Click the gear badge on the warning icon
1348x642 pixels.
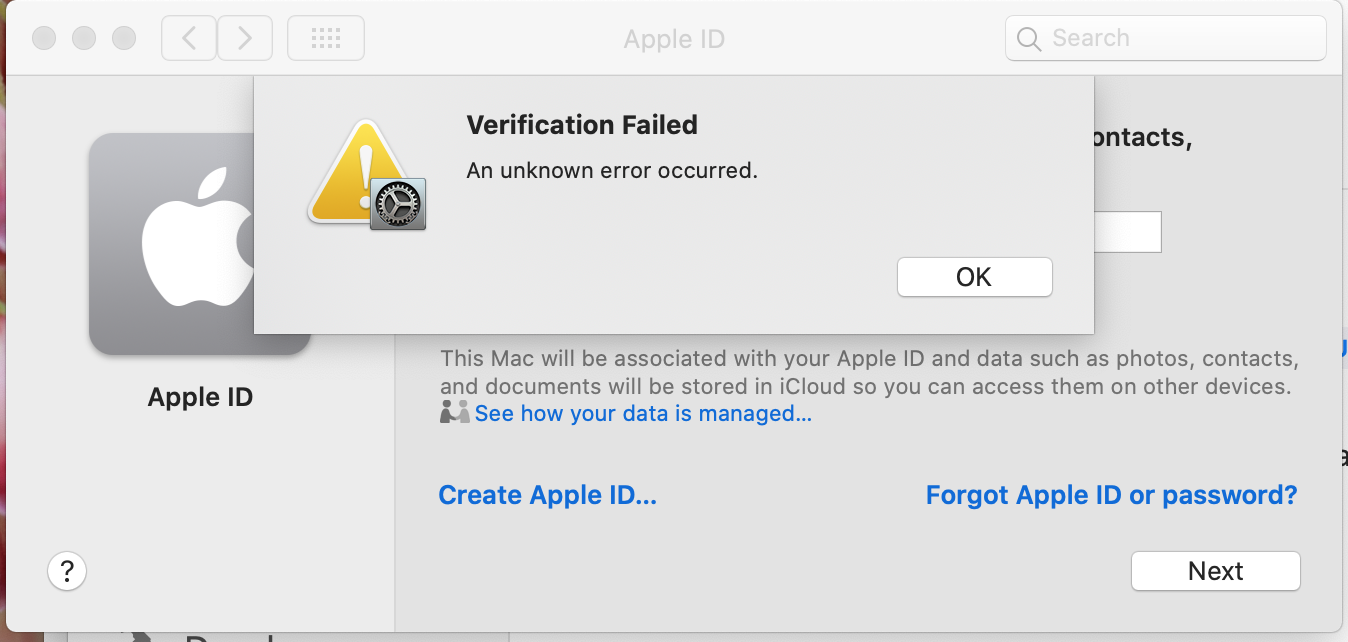pos(398,205)
